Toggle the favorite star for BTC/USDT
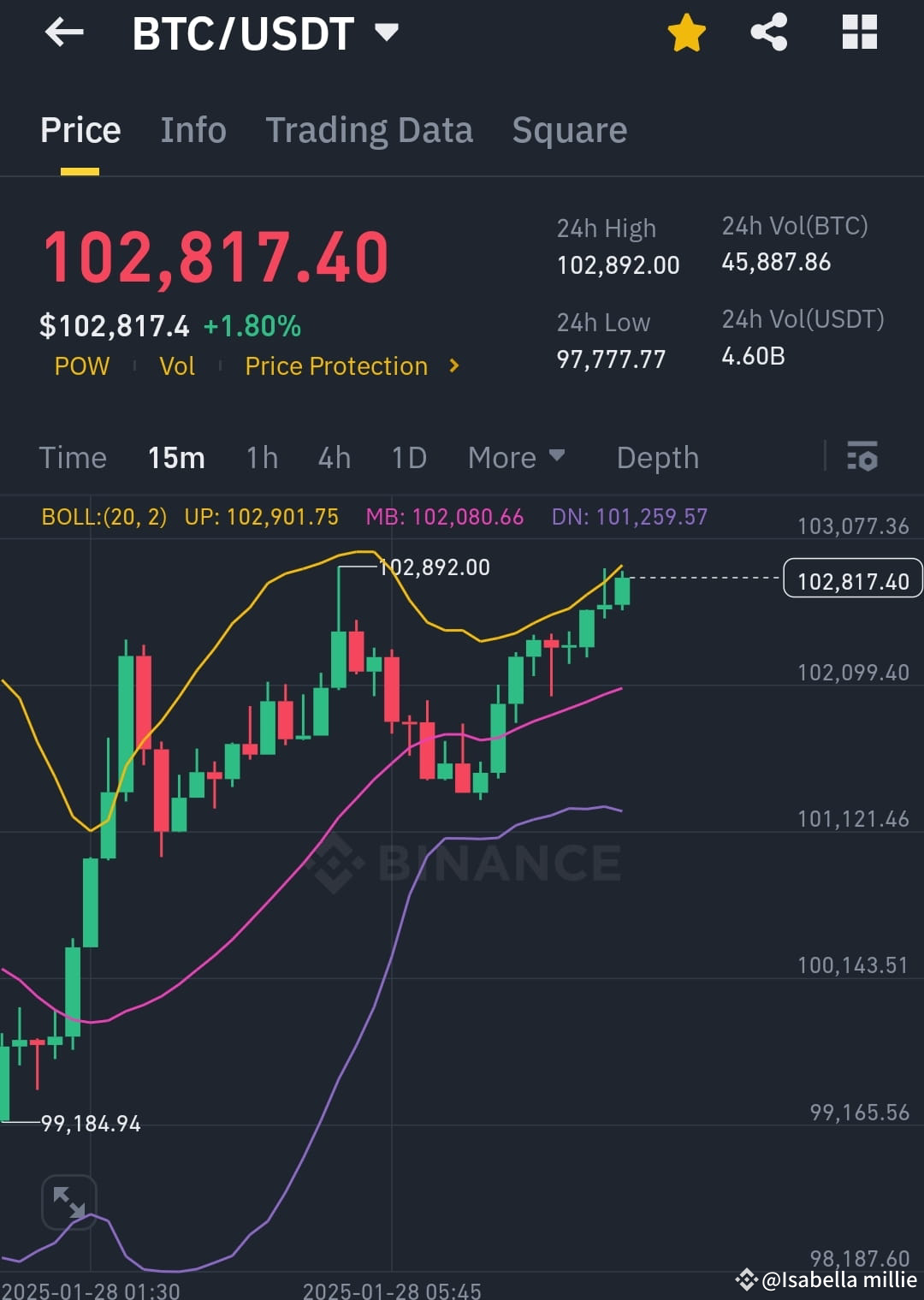Screen dimensions: 924x1300 pyautogui.click(x=685, y=31)
